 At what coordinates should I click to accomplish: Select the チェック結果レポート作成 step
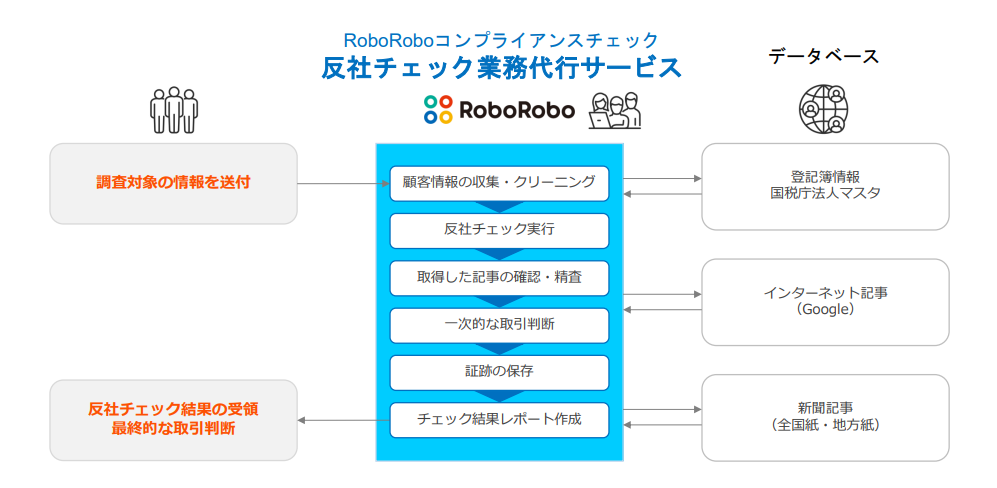[499, 418]
